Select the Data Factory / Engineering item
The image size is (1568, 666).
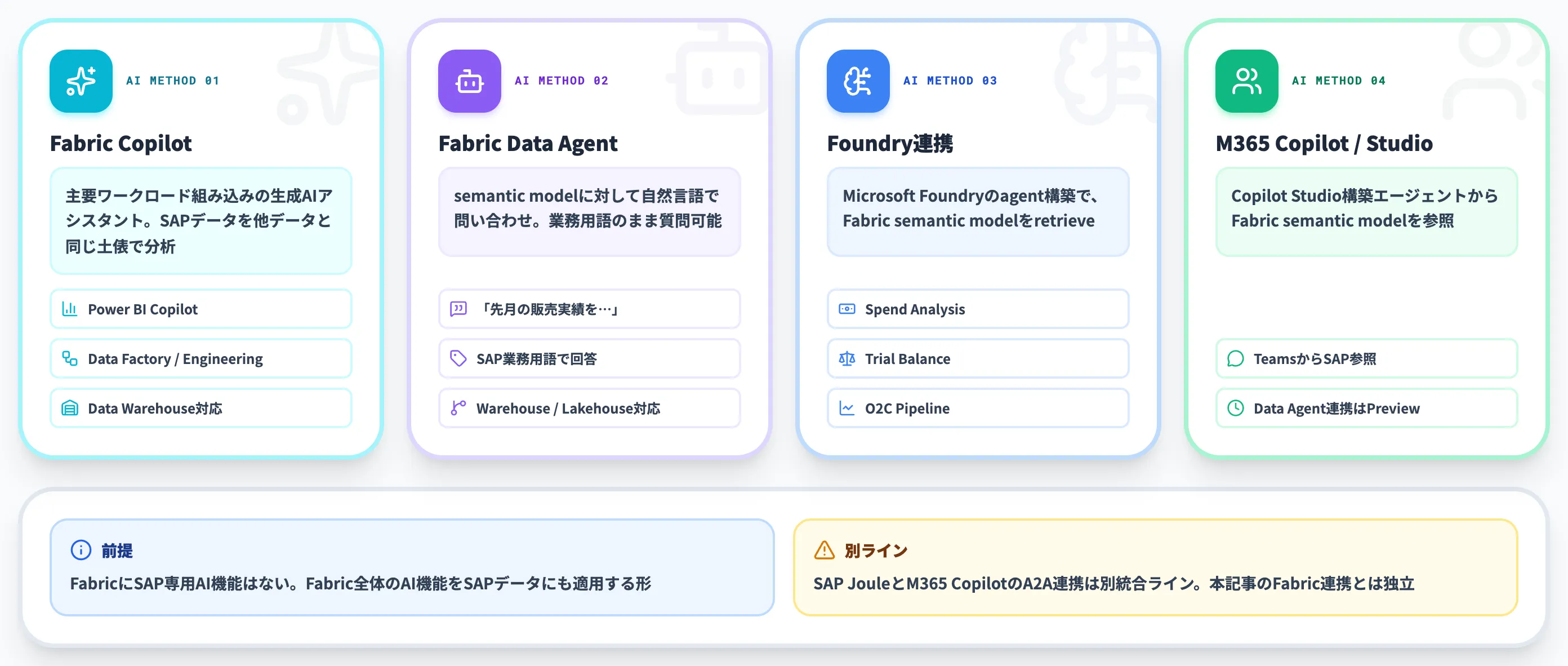(x=201, y=358)
